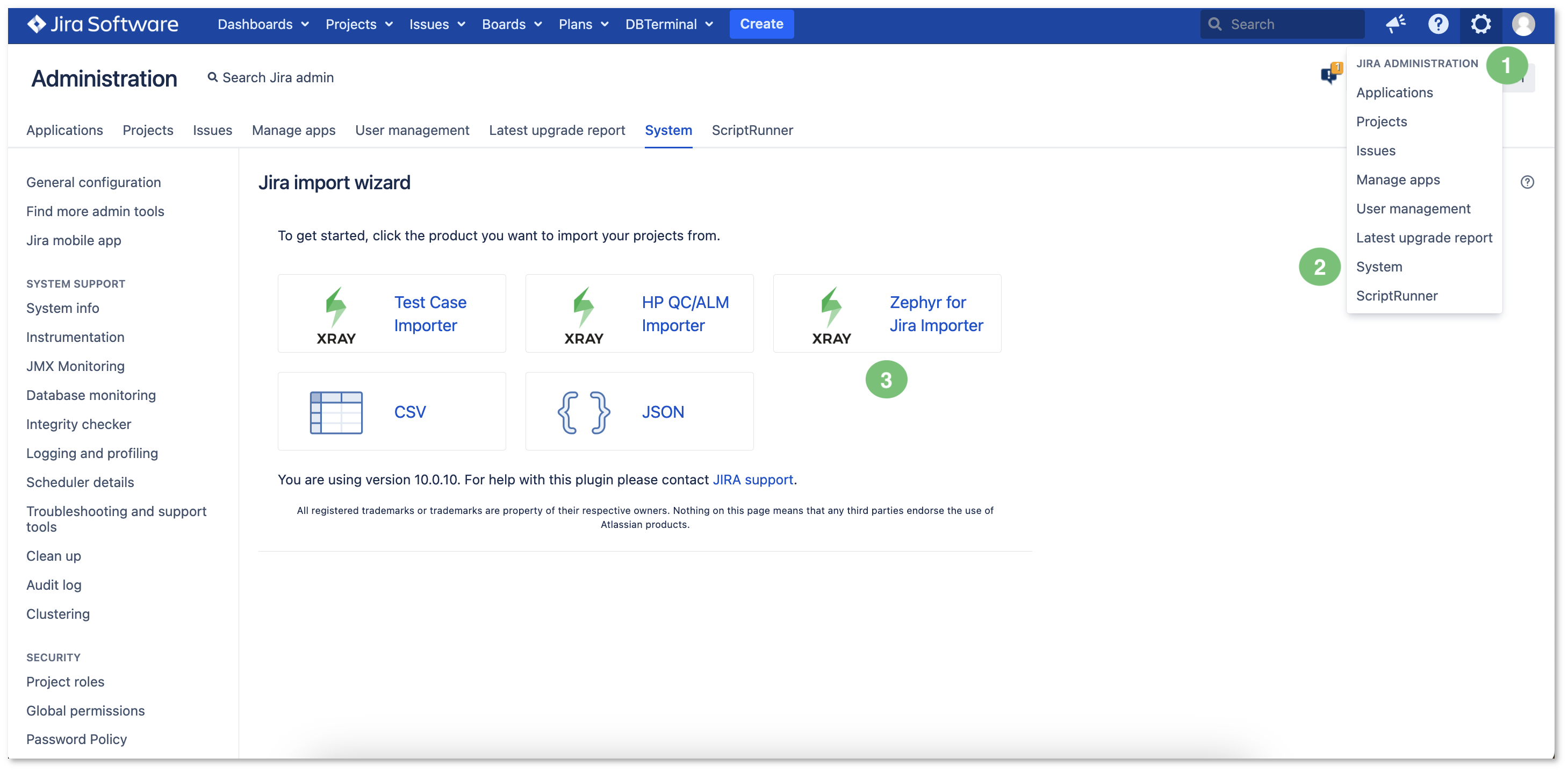Click the page help circle icon

pyautogui.click(x=1527, y=182)
